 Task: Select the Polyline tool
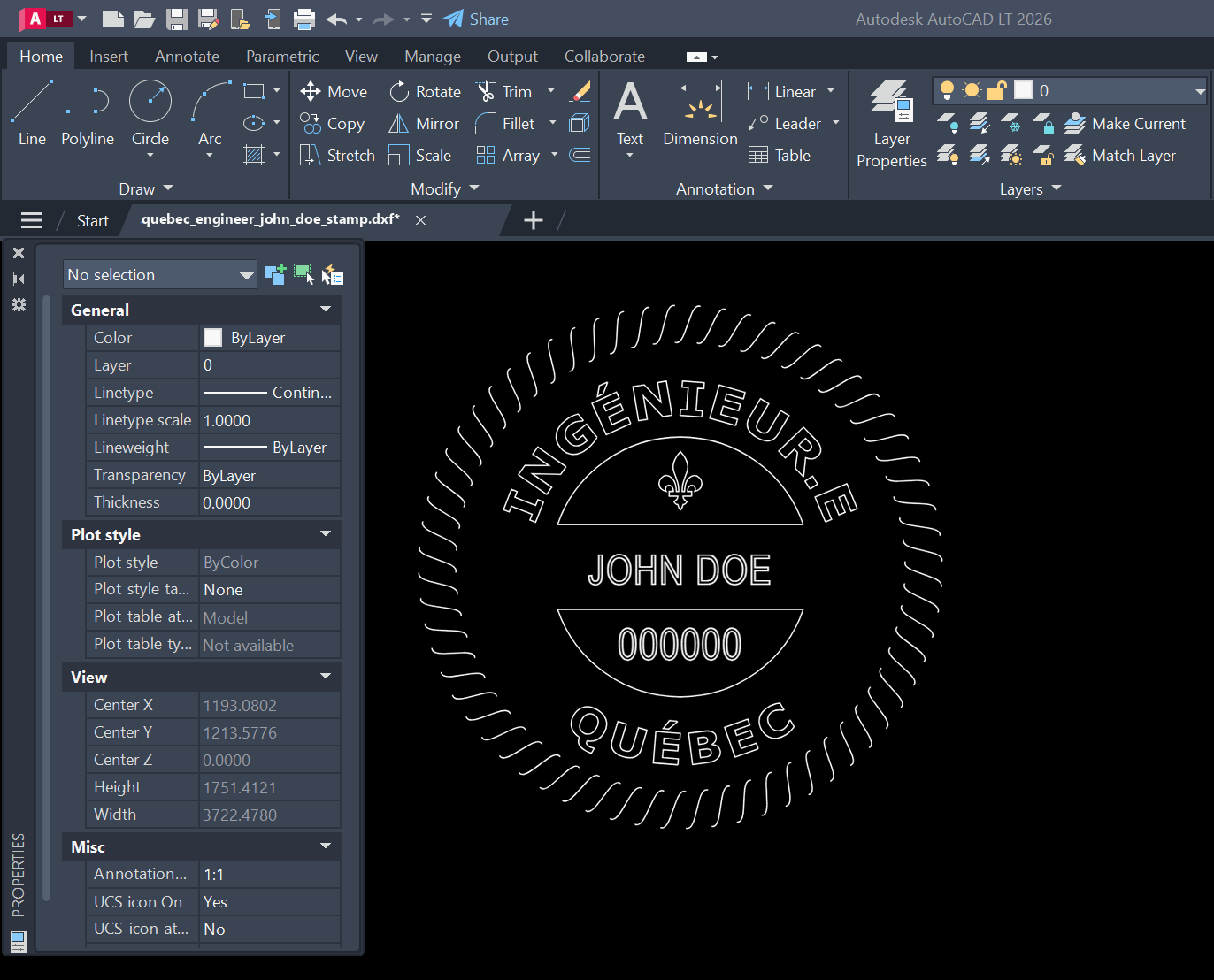click(88, 112)
